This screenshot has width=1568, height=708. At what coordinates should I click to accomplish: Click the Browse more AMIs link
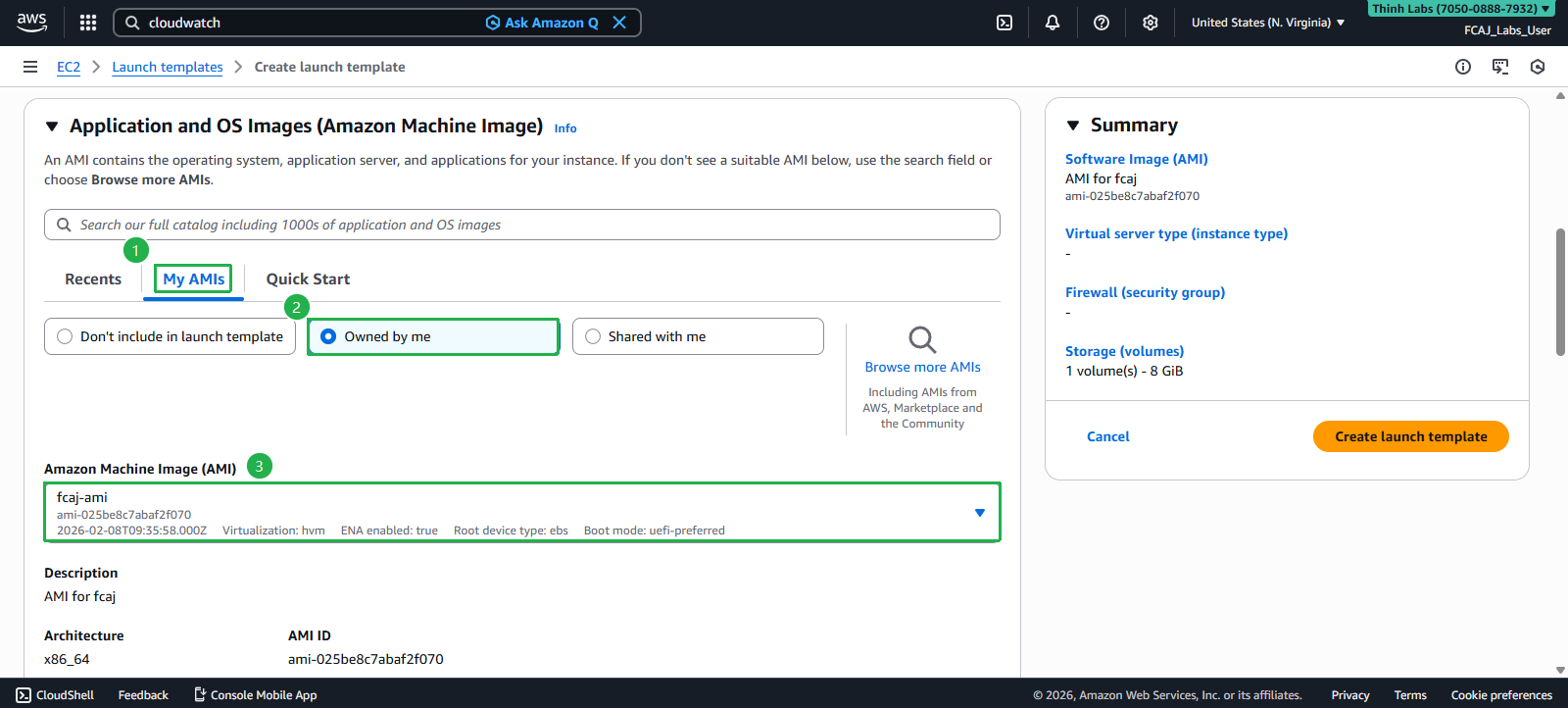tap(923, 367)
